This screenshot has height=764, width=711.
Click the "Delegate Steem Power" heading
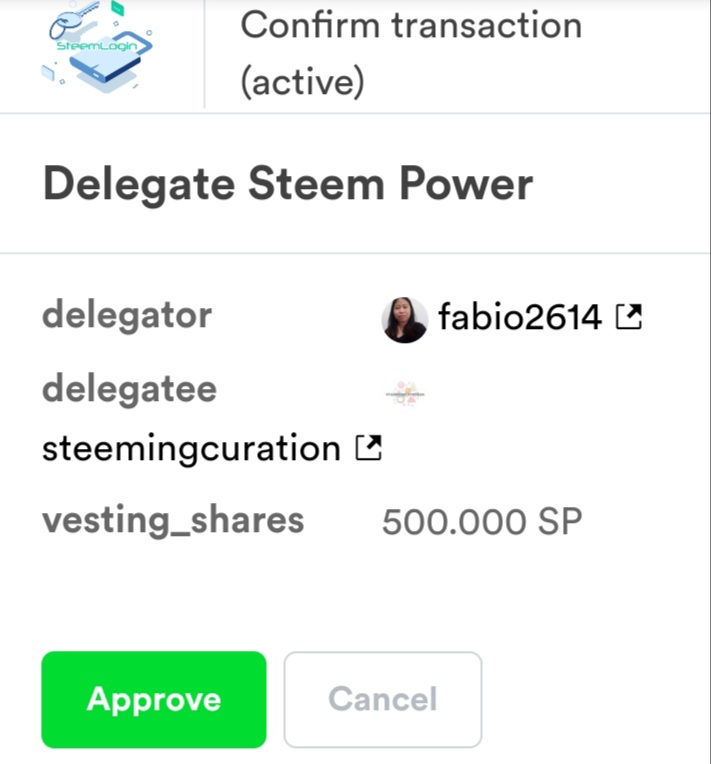(287, 185)
